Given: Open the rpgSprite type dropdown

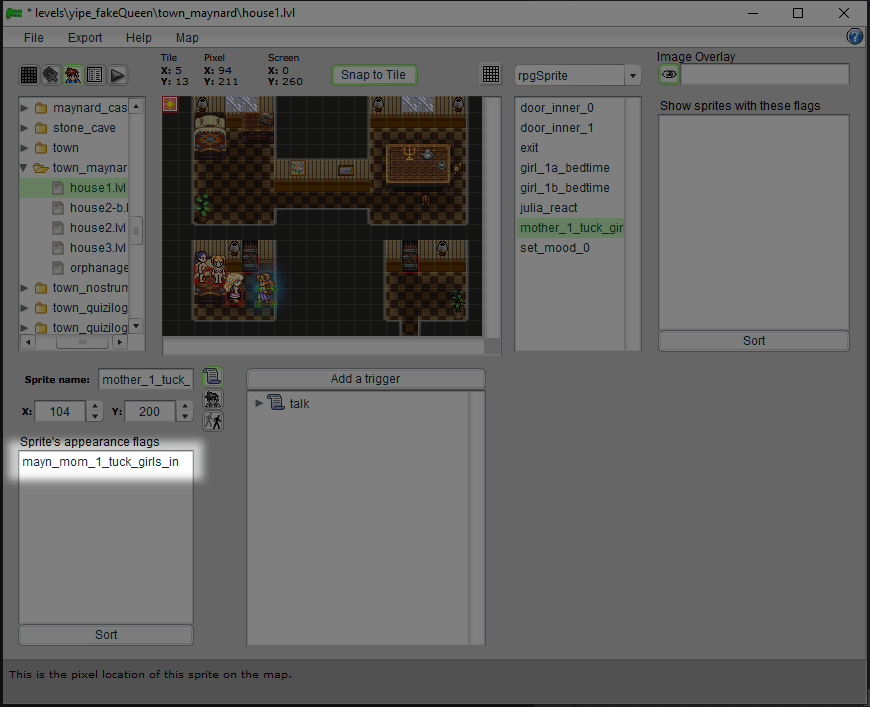Looking at the screenshot, I should [x=632, y=76].
